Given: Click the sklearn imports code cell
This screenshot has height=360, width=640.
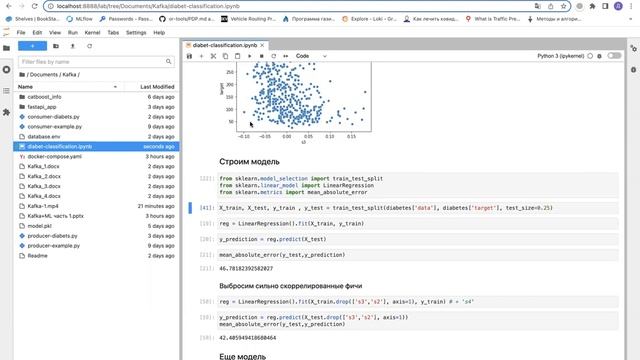Looking at the screenshot, I should pyautogui.click(x=418, y=185).
